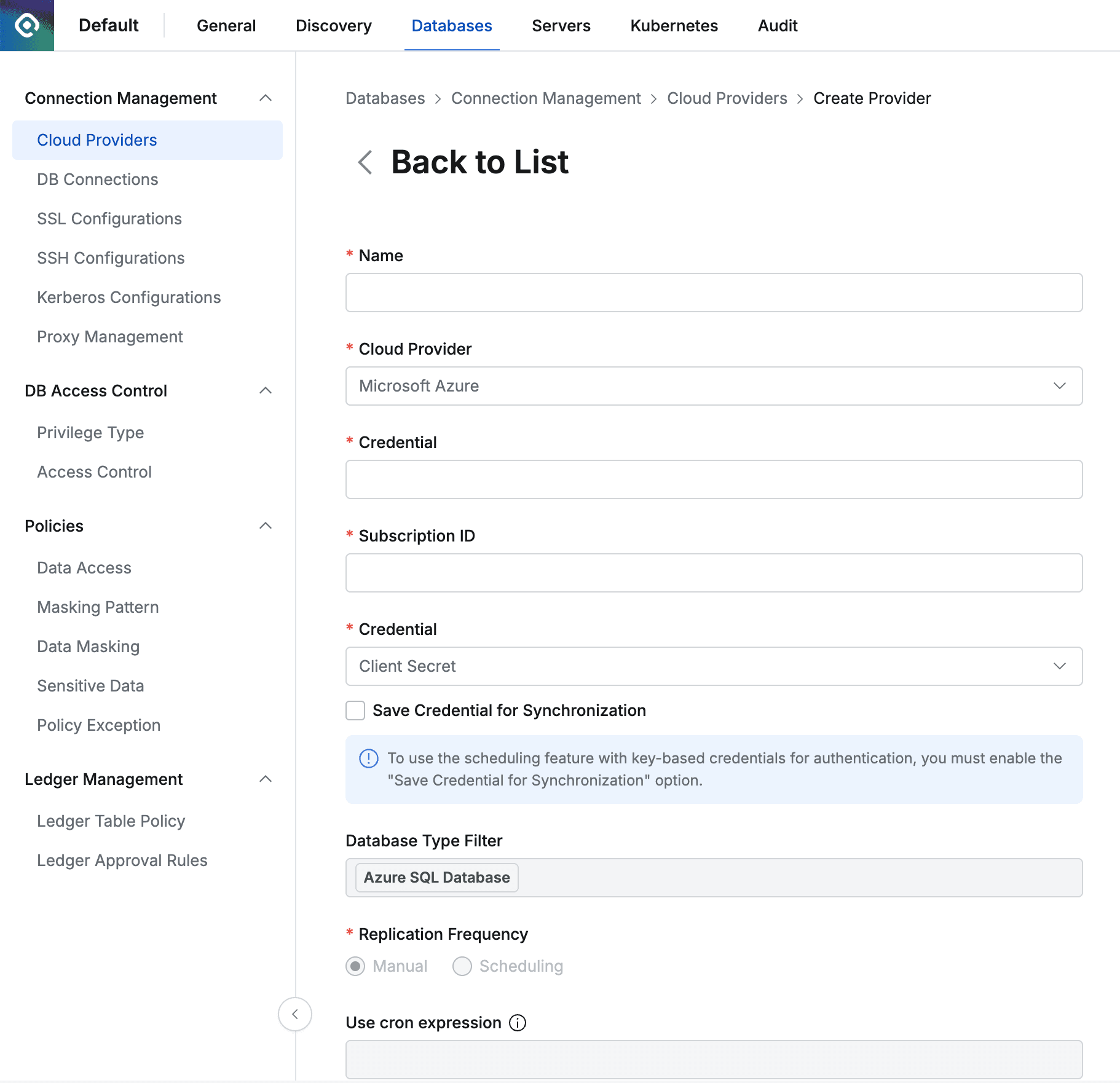Click the back arrow beside Back to List

point(364,162)
